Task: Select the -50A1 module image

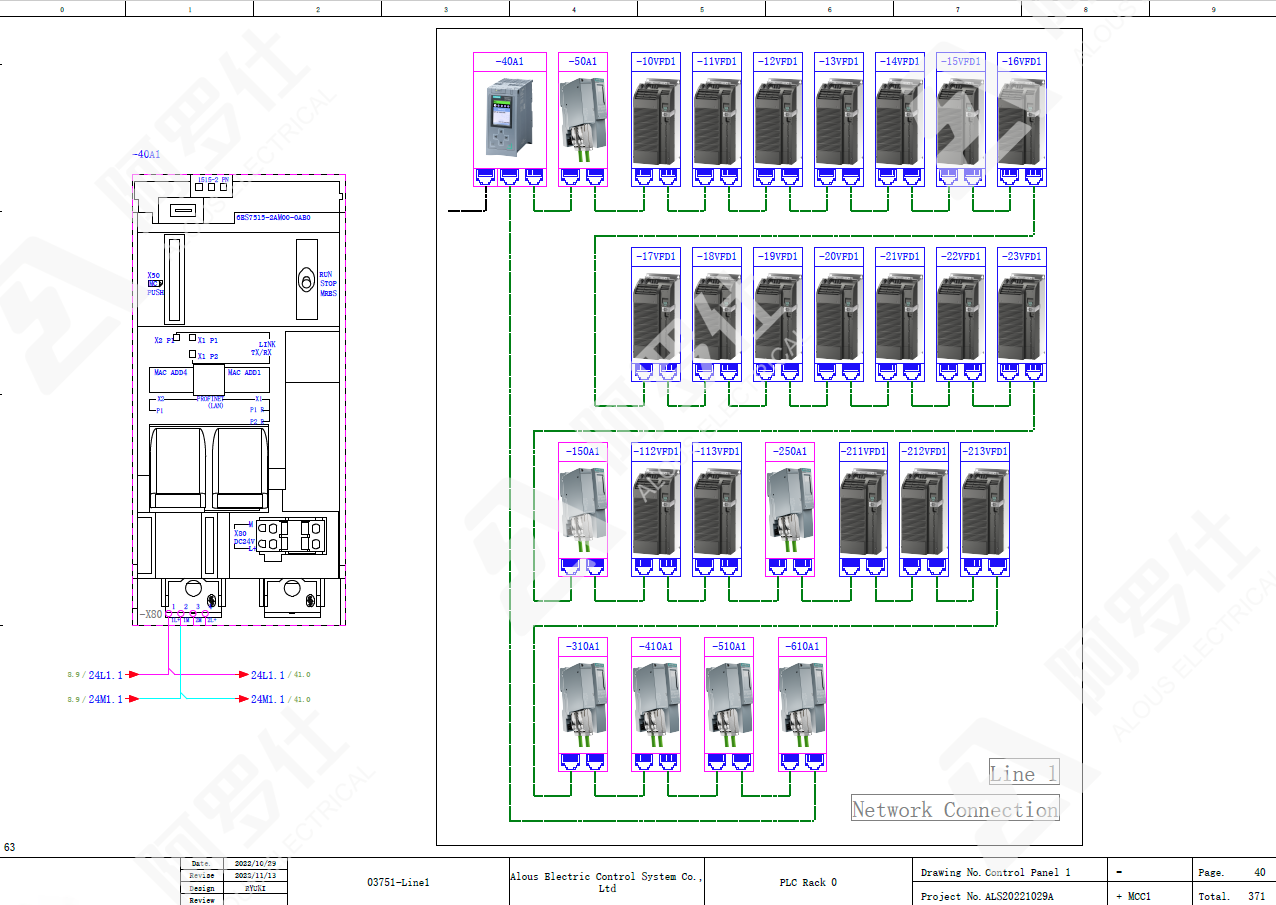Action: tap(582, 118)
